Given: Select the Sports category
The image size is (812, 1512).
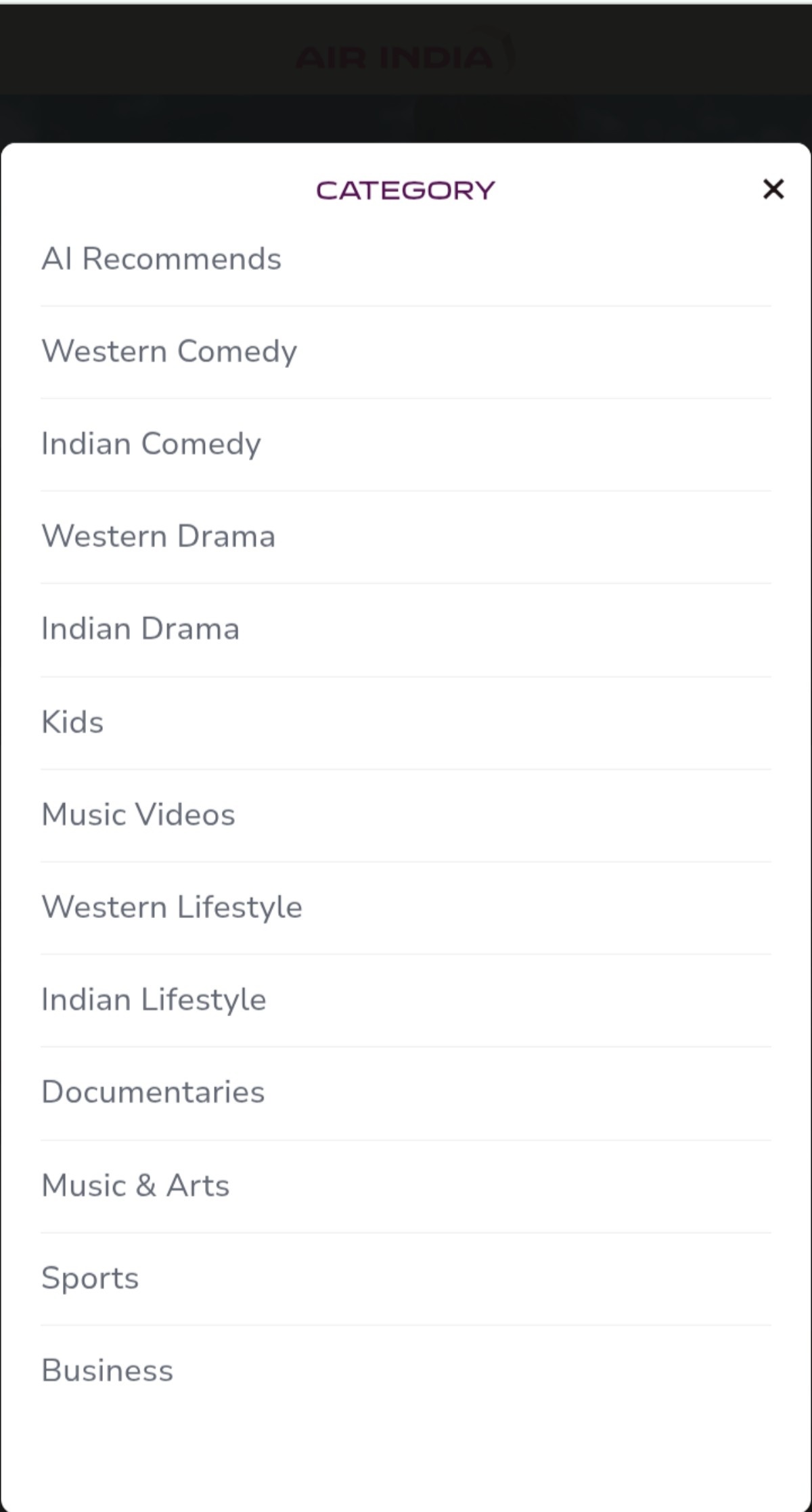Looking at the screenshot, I should 90,1278.
